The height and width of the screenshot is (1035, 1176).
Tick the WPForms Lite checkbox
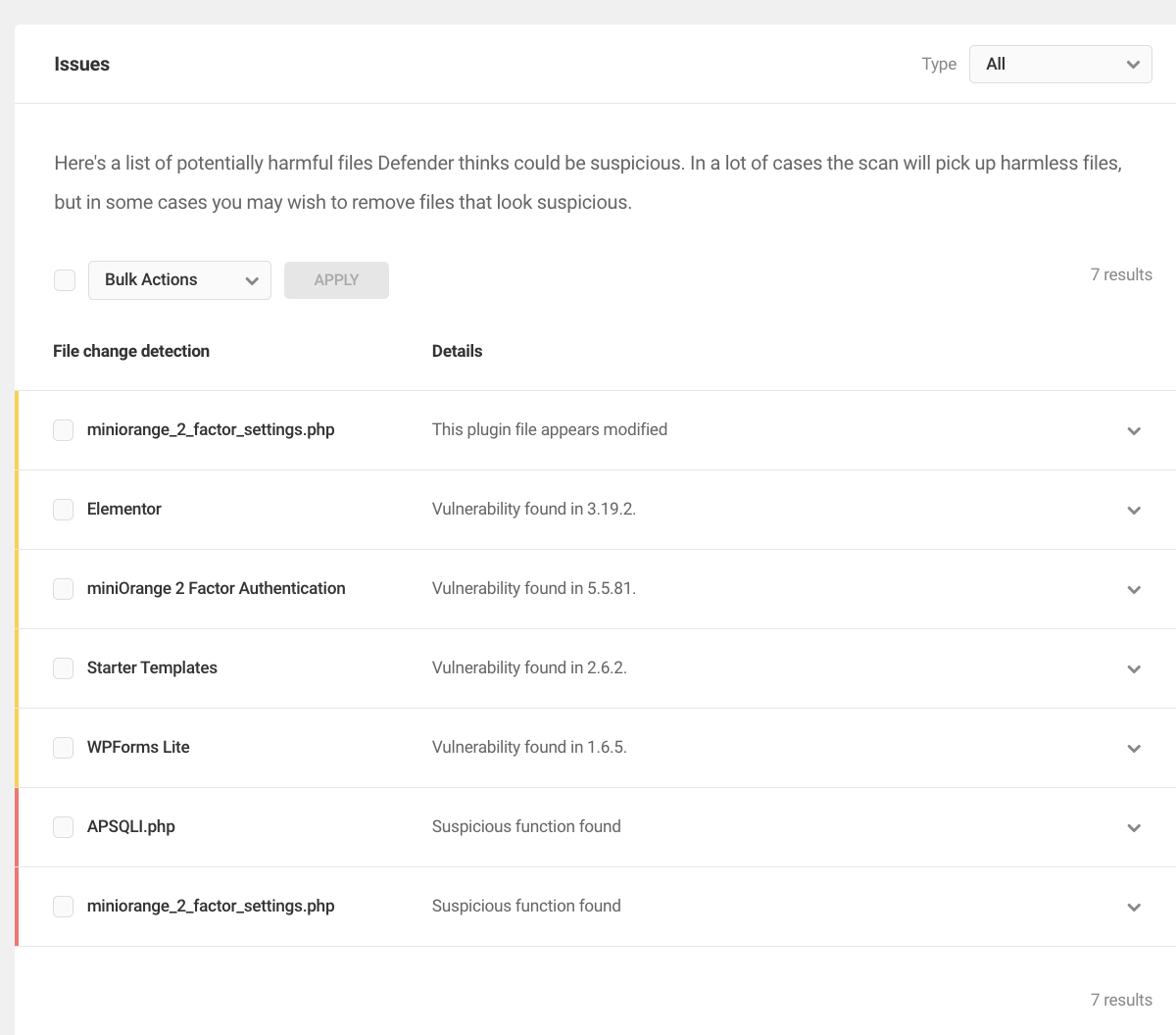tap(64, 748)
